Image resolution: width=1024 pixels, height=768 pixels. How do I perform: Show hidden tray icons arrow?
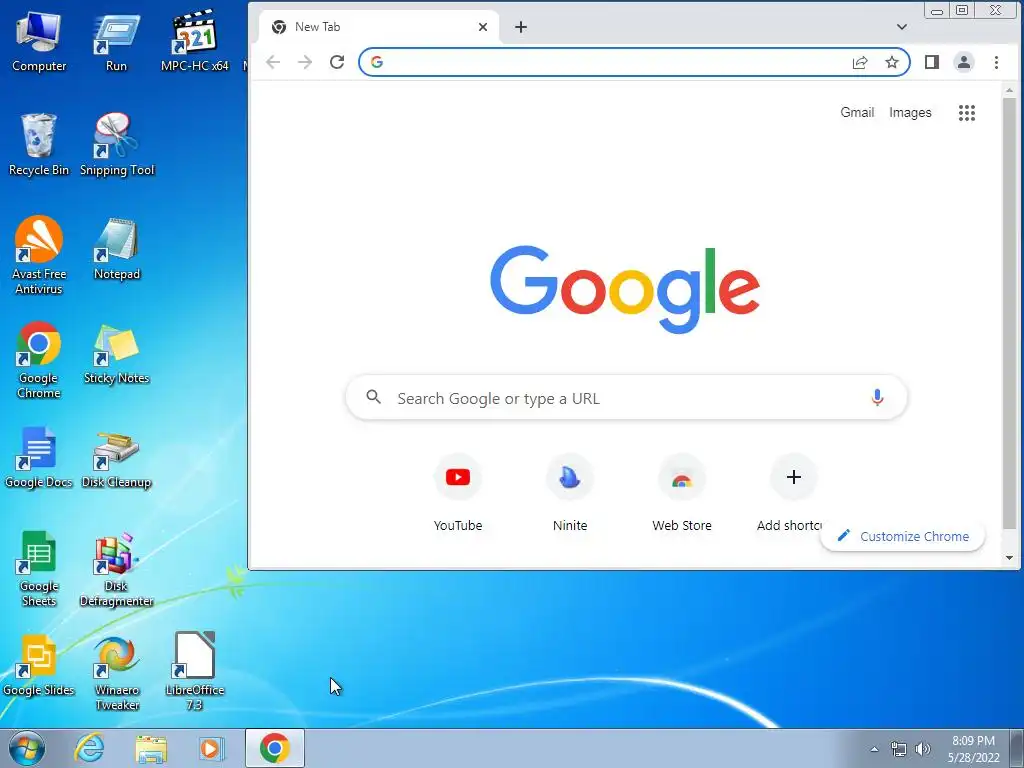tap(874, 749)
